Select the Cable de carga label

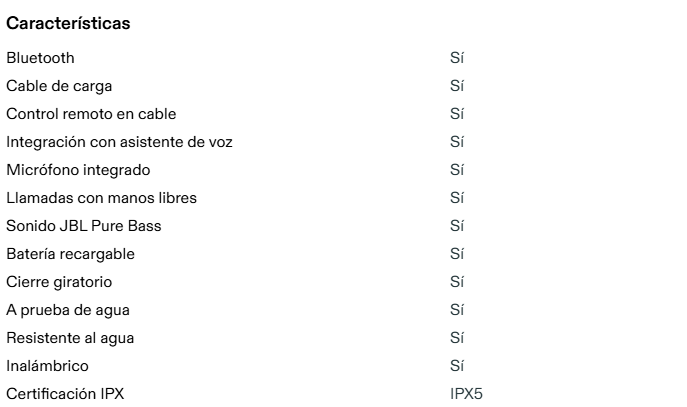(x=59, y=86)
